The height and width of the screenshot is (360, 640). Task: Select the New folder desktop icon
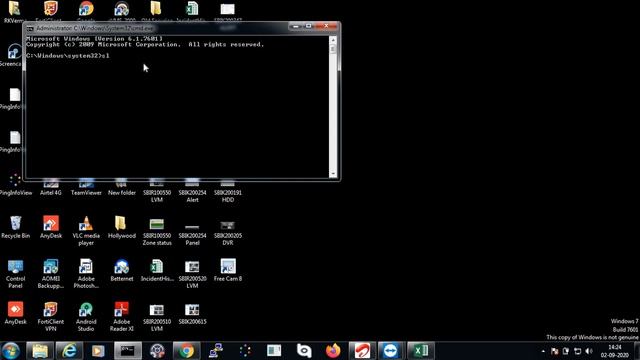coord(122,187)
